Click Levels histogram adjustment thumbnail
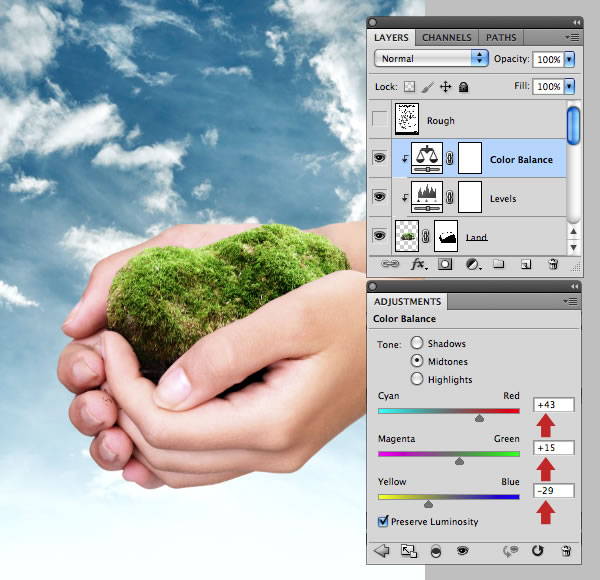 pos(427,197)
